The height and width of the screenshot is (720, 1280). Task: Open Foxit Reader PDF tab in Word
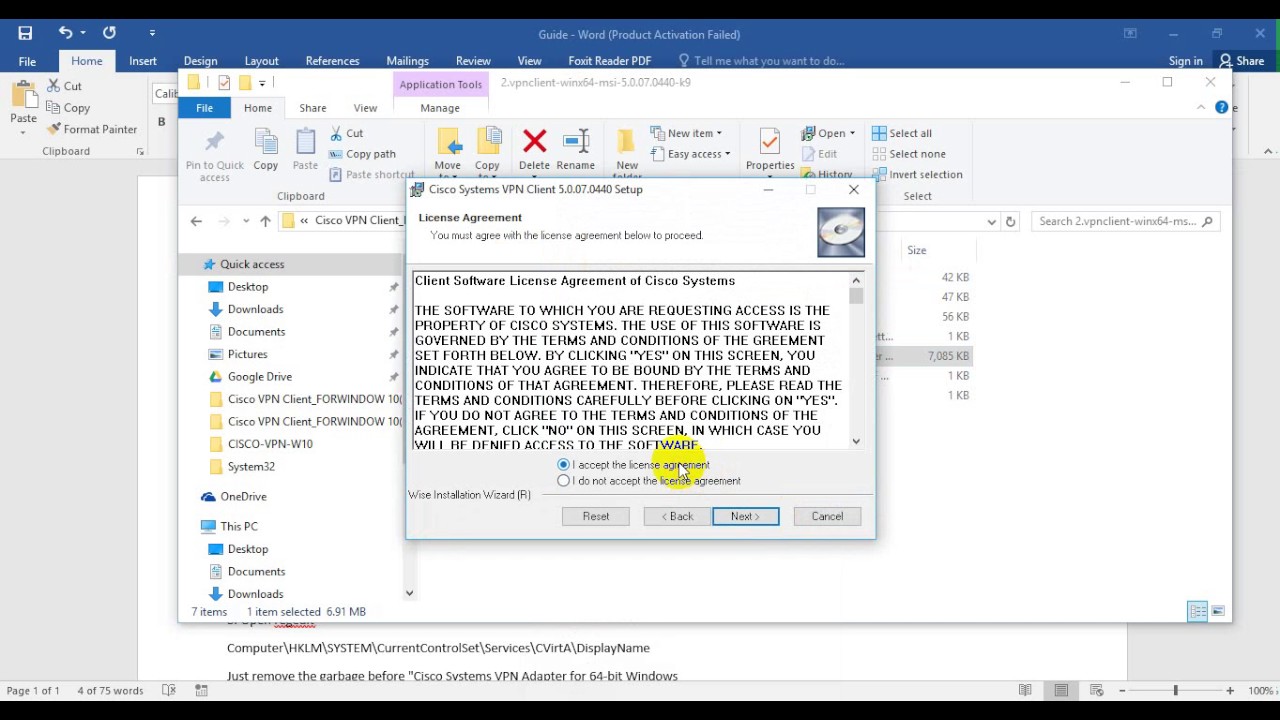tap(609, 61)
